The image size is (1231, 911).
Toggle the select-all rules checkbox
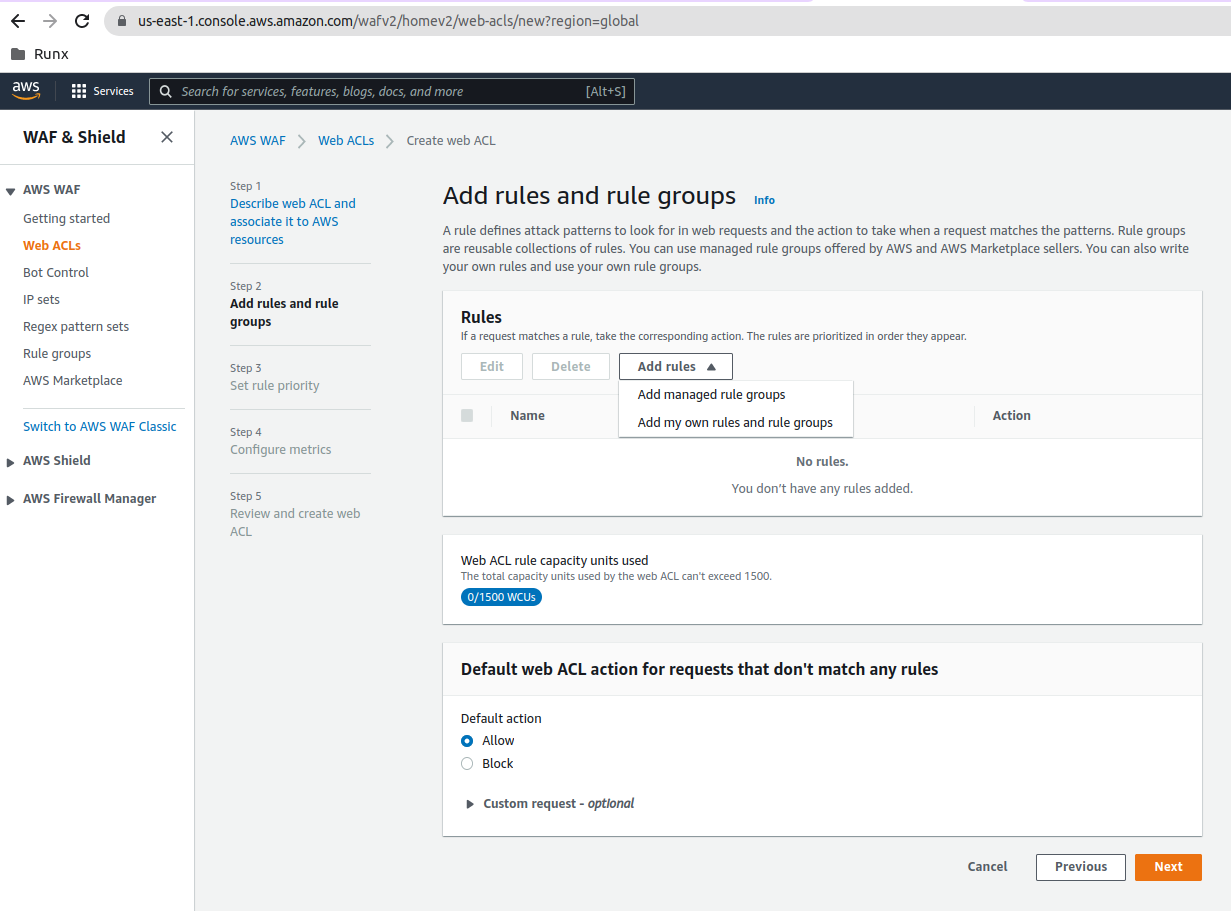(x=467, y=416)
